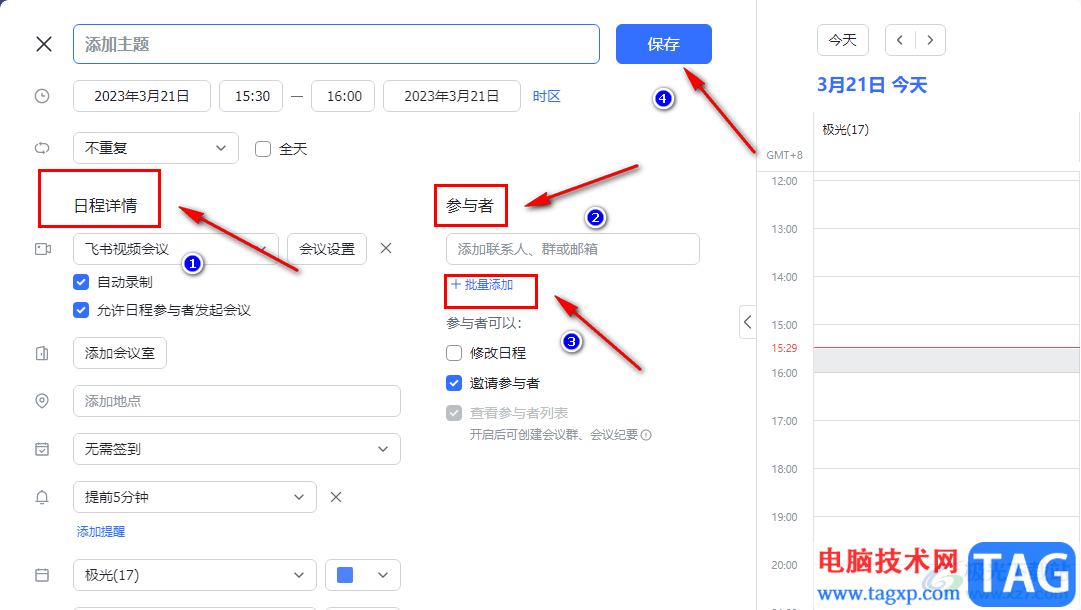Click the meeting room icon beside 添加会议室
Screen dimensions: 1081x610
(x=42, y=354)
